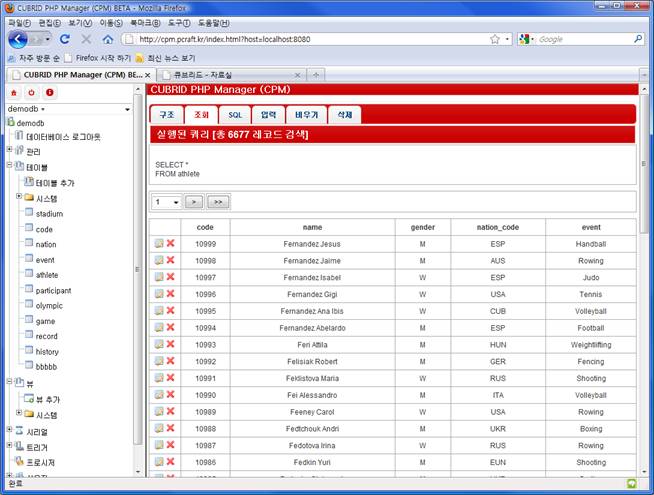
Task: Click 테이블 추가 link
Action: point(55,183)
